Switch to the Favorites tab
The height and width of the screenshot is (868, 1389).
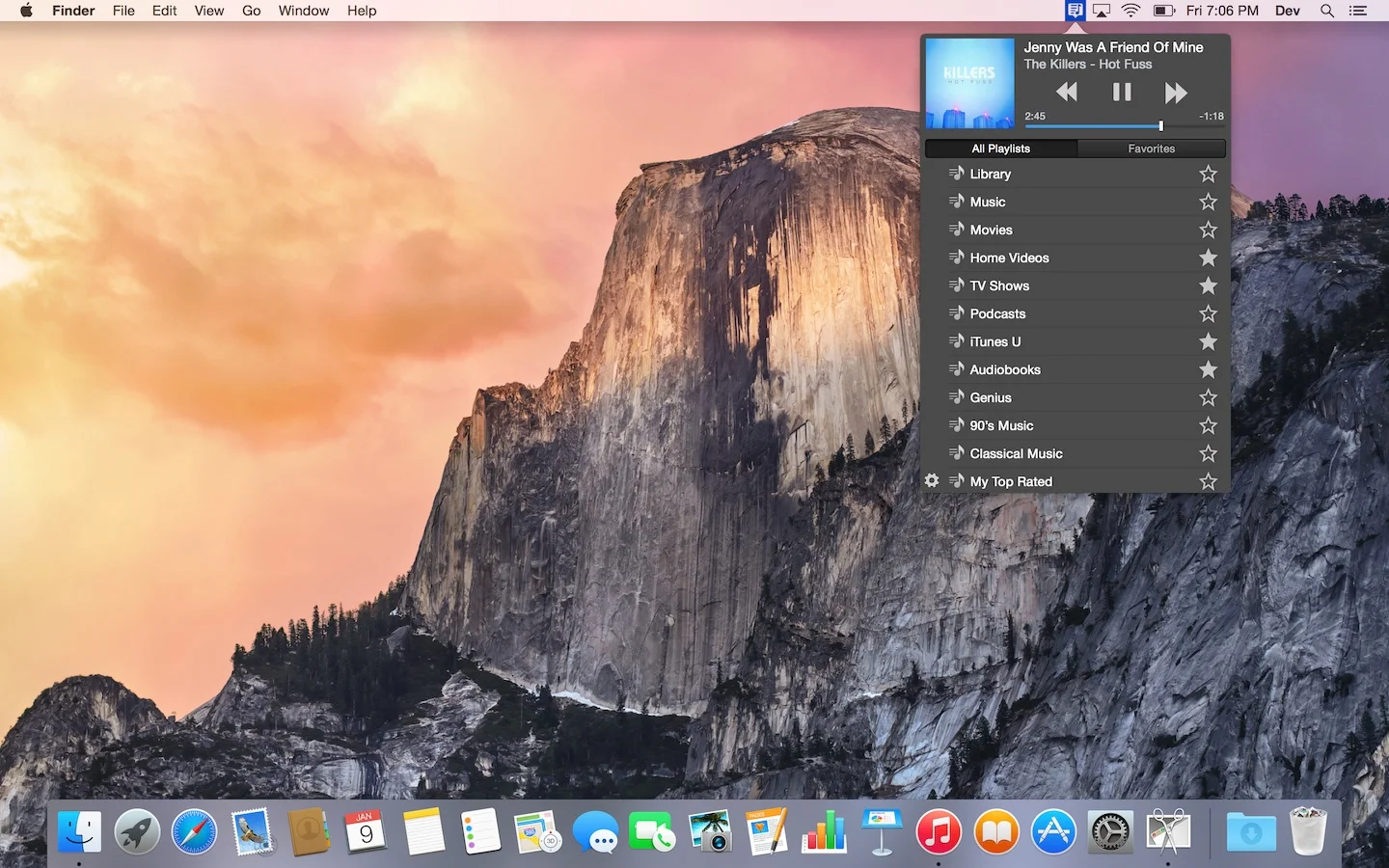tap(1151, 149)
